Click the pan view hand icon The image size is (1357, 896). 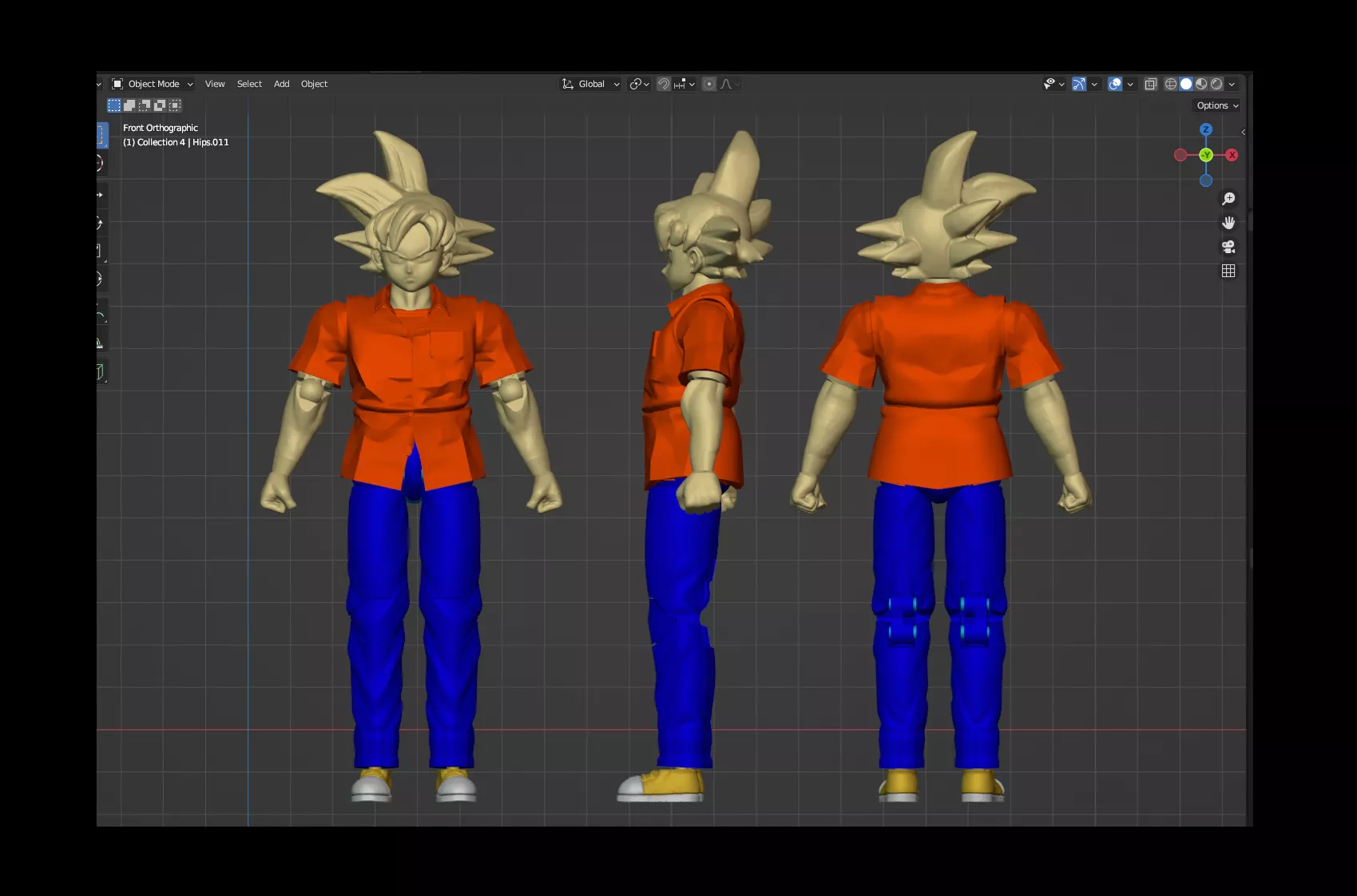pyautogui.click(x=1228, y=223)
